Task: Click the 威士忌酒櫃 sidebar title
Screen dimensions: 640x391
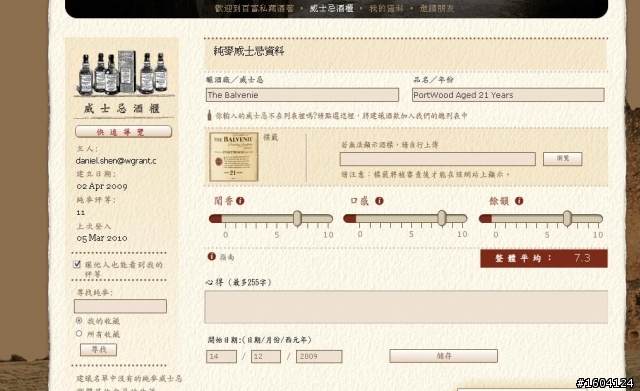Action: [122, 109]
